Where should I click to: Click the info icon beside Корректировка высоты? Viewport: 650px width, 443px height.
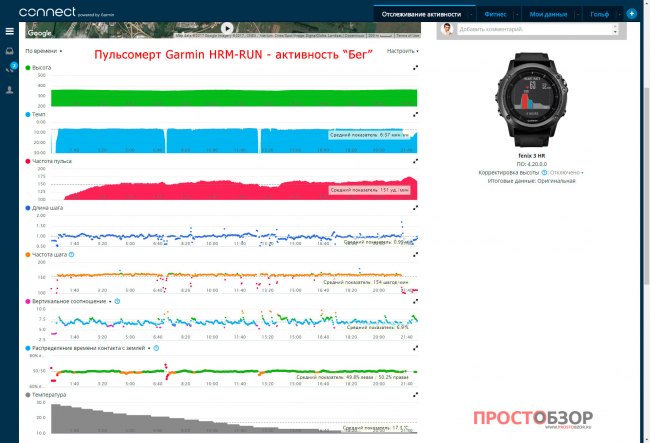click(544, 172)
